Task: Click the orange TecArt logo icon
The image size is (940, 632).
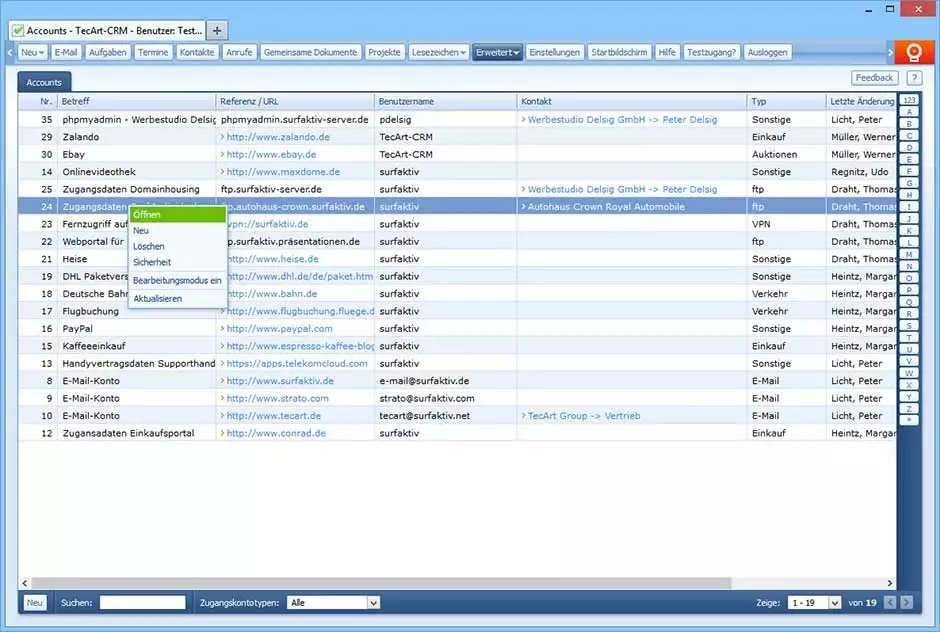Action: coord(913,53)
